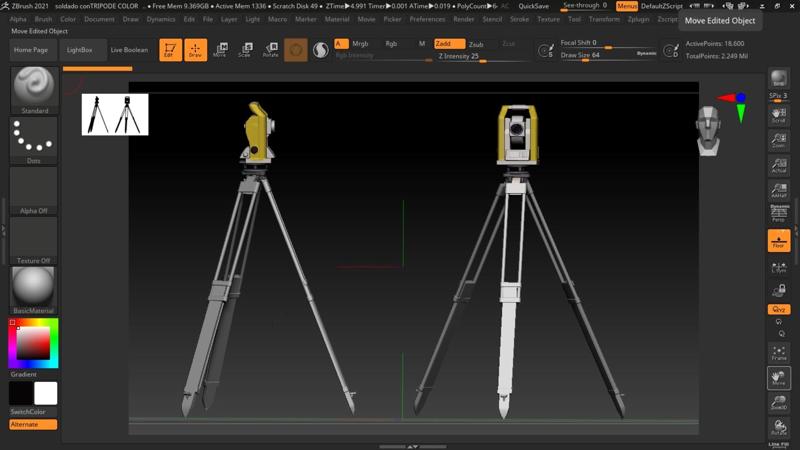Viewport: 800px width, 450px height.
Task: Select the Rotate transform icon in top shelf
Action: [x=270, y=50]
